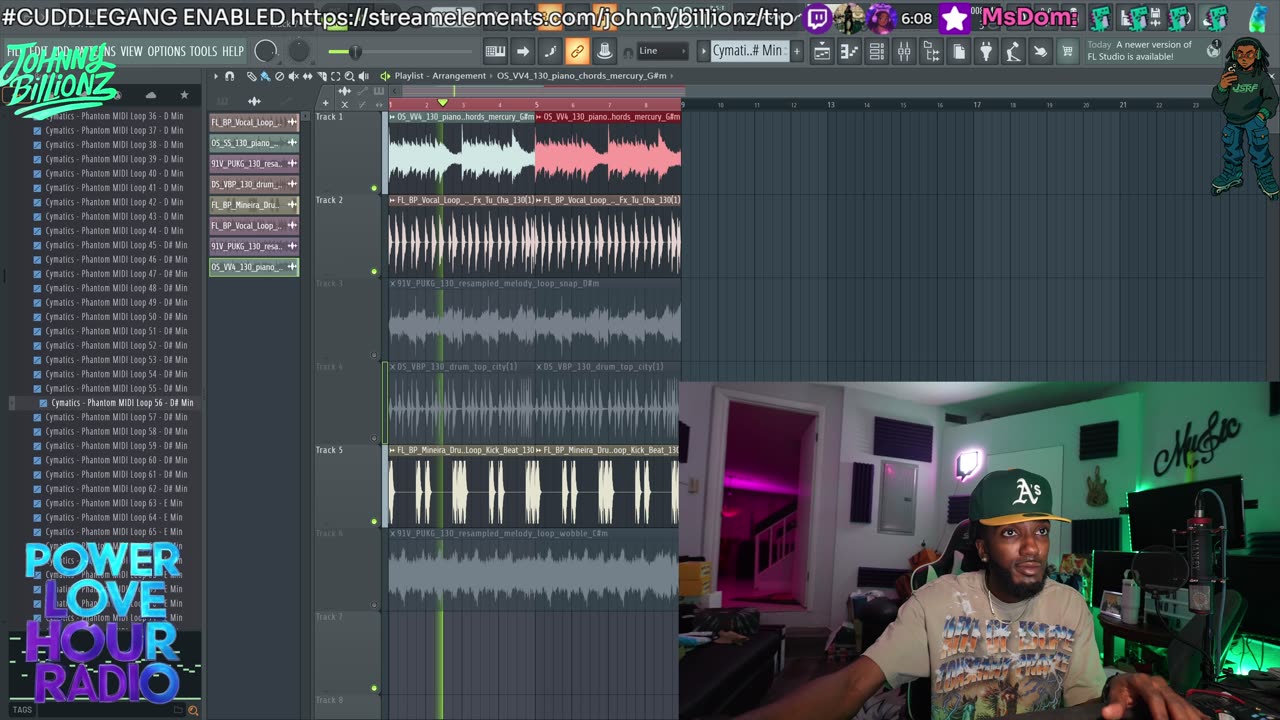Click the plus button above Track 1

click(325, 103)
